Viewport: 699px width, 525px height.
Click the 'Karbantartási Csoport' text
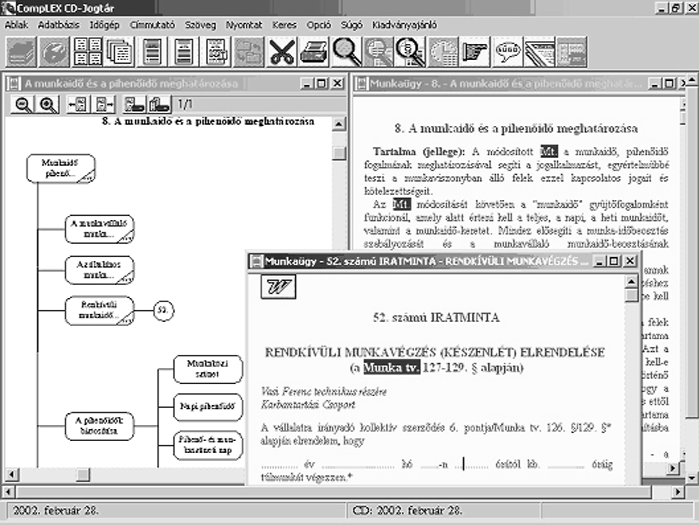click(308, 405)
